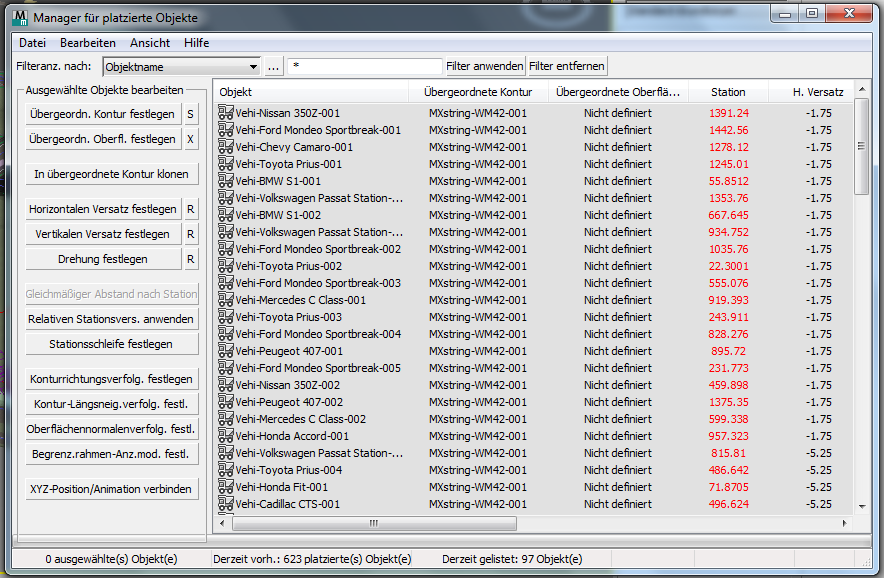
Task: Click vehicle icon of Vehi-BMW S1-002 row
Action: tap(226, 215)
